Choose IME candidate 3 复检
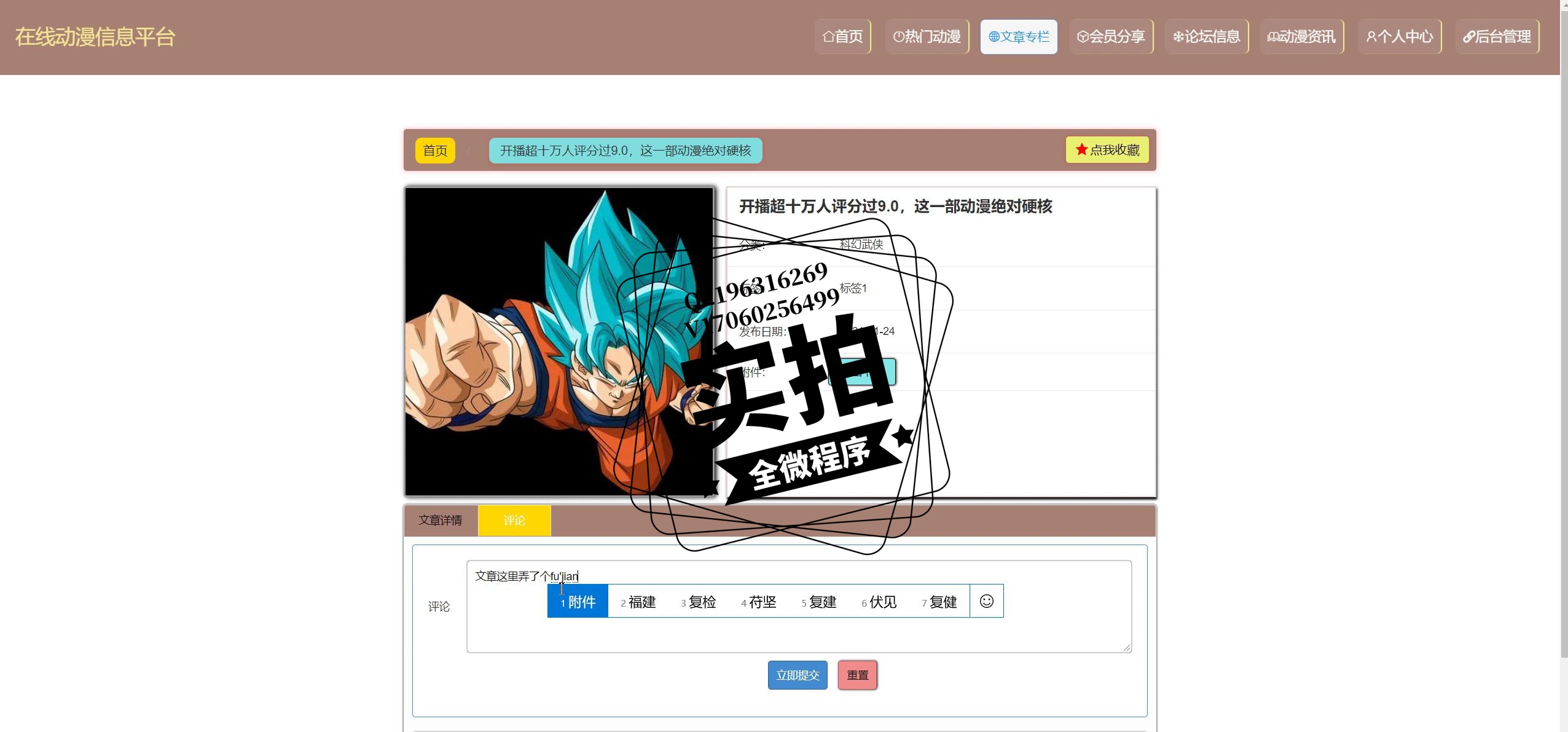 point(699,602)
